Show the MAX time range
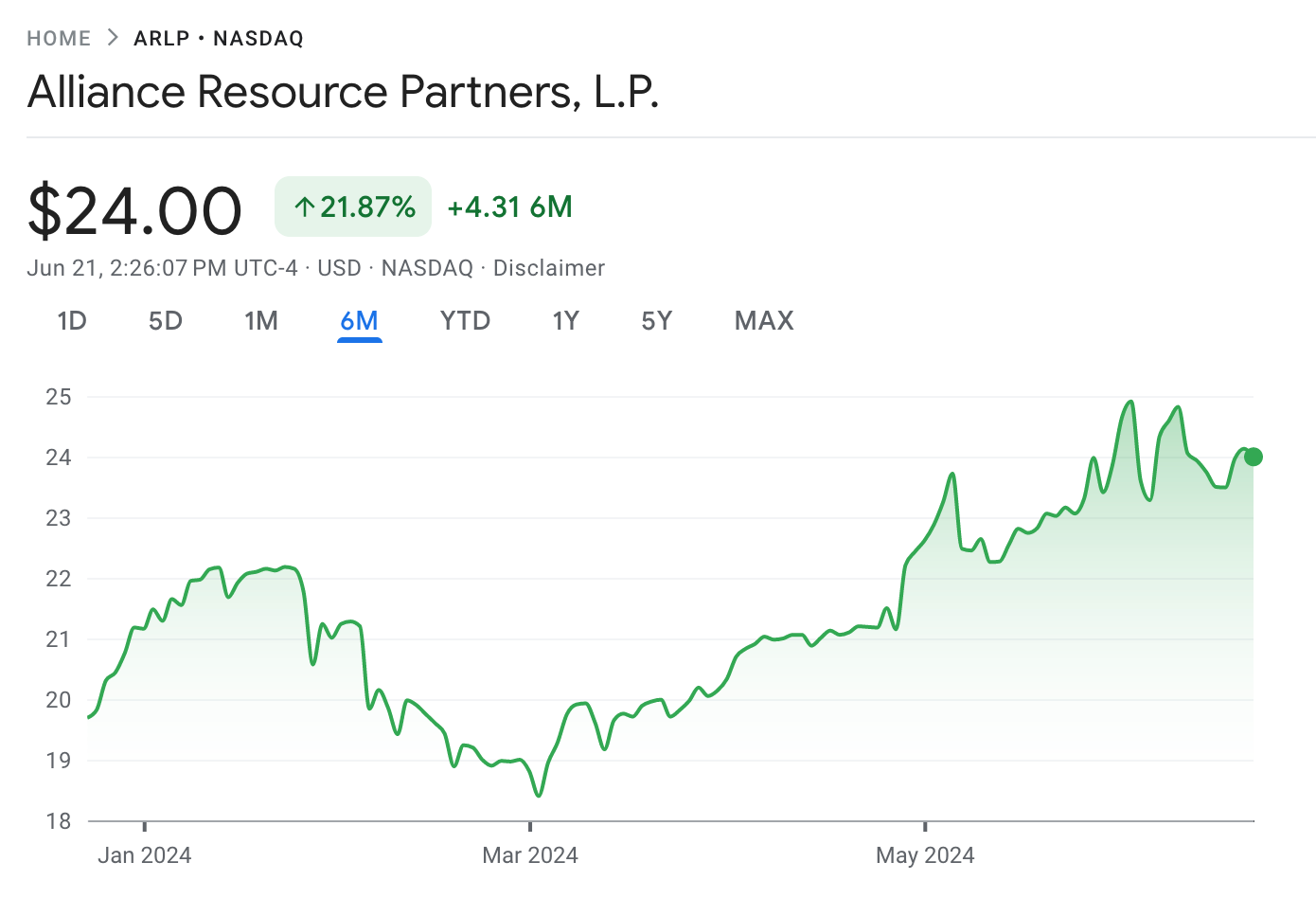 pyautogui.click(x=764, y=321)
